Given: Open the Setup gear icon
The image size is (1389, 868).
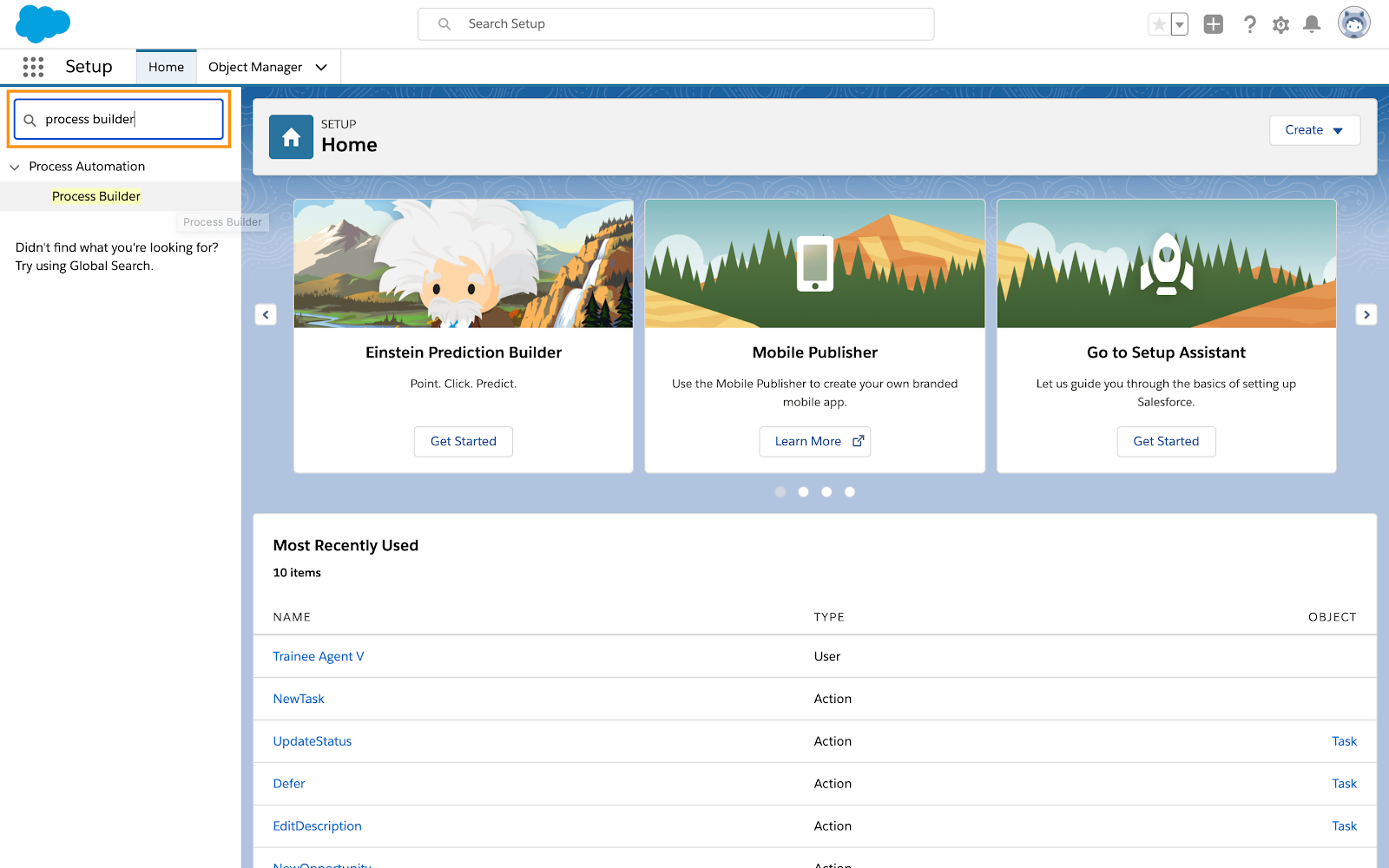Looking at the screenshot, I should click(1280, 24).
